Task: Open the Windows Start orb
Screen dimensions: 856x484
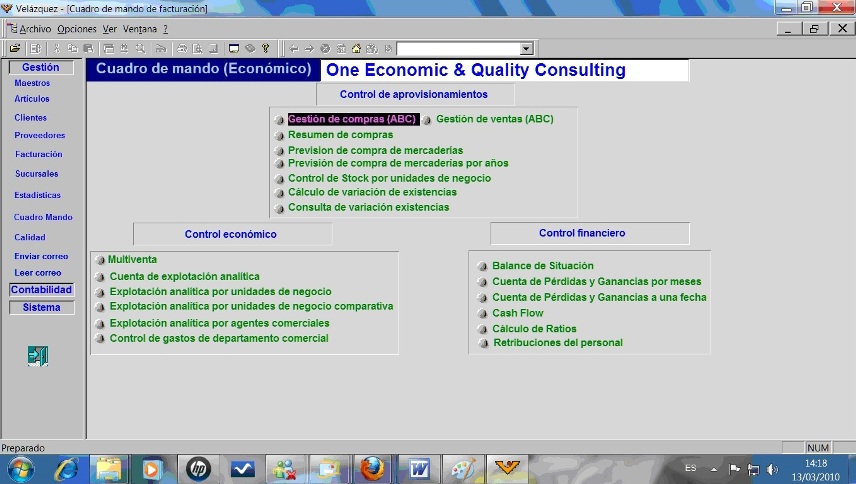Action: tap(21, 469)
